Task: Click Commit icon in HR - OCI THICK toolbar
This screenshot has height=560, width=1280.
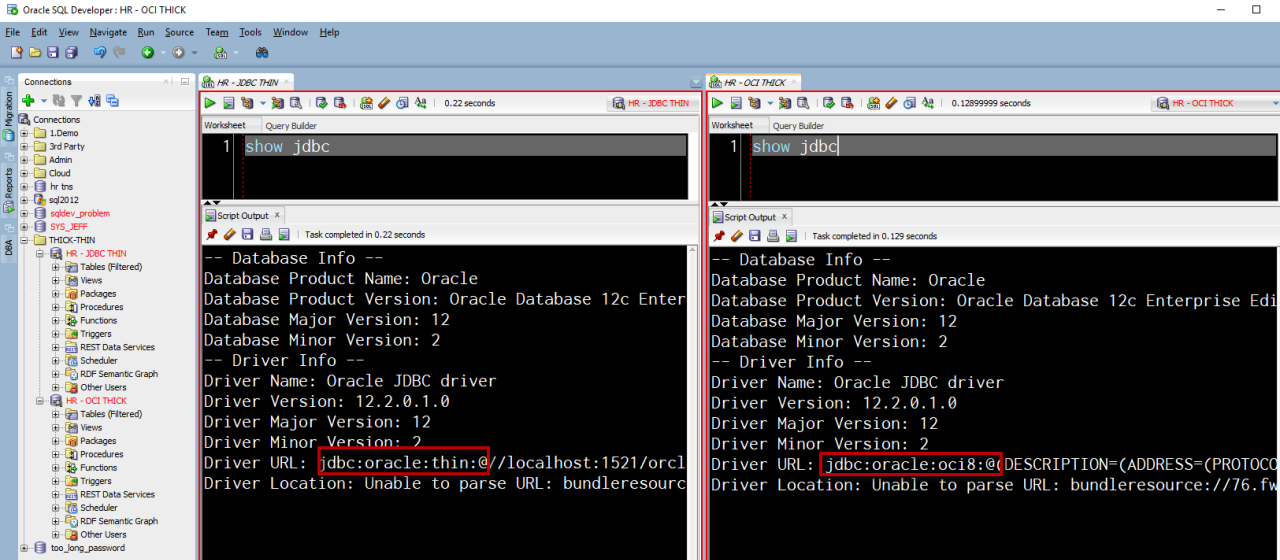Action: (829, 103)
